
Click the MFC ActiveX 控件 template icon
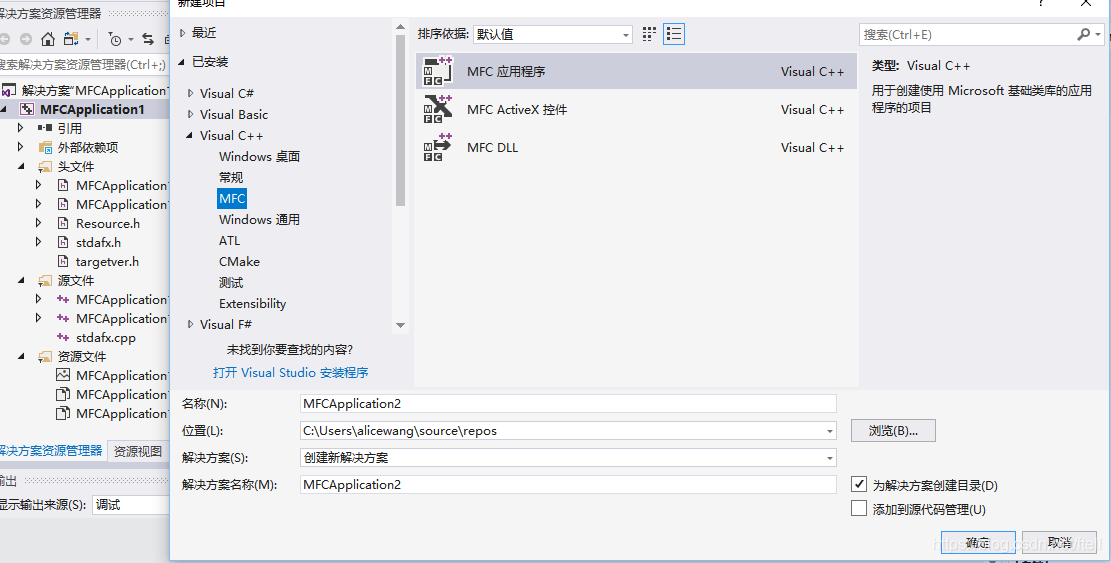coord(437,109)
